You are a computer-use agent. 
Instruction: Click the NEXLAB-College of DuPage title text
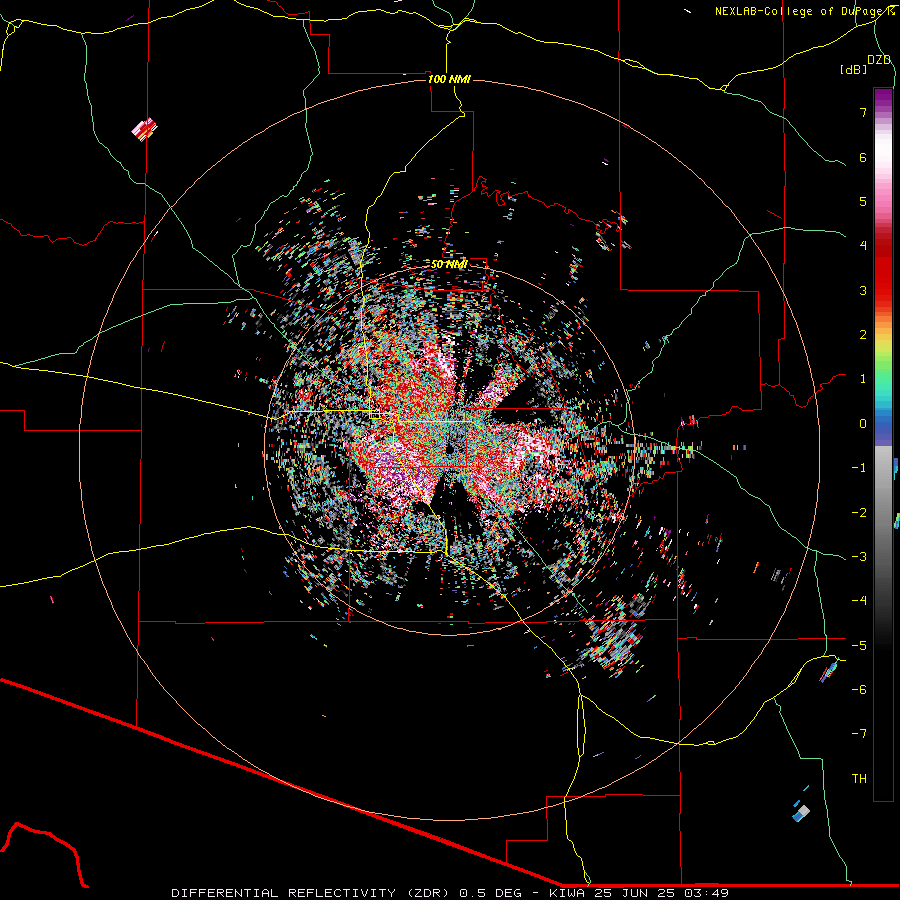click(x=804, y=11)
